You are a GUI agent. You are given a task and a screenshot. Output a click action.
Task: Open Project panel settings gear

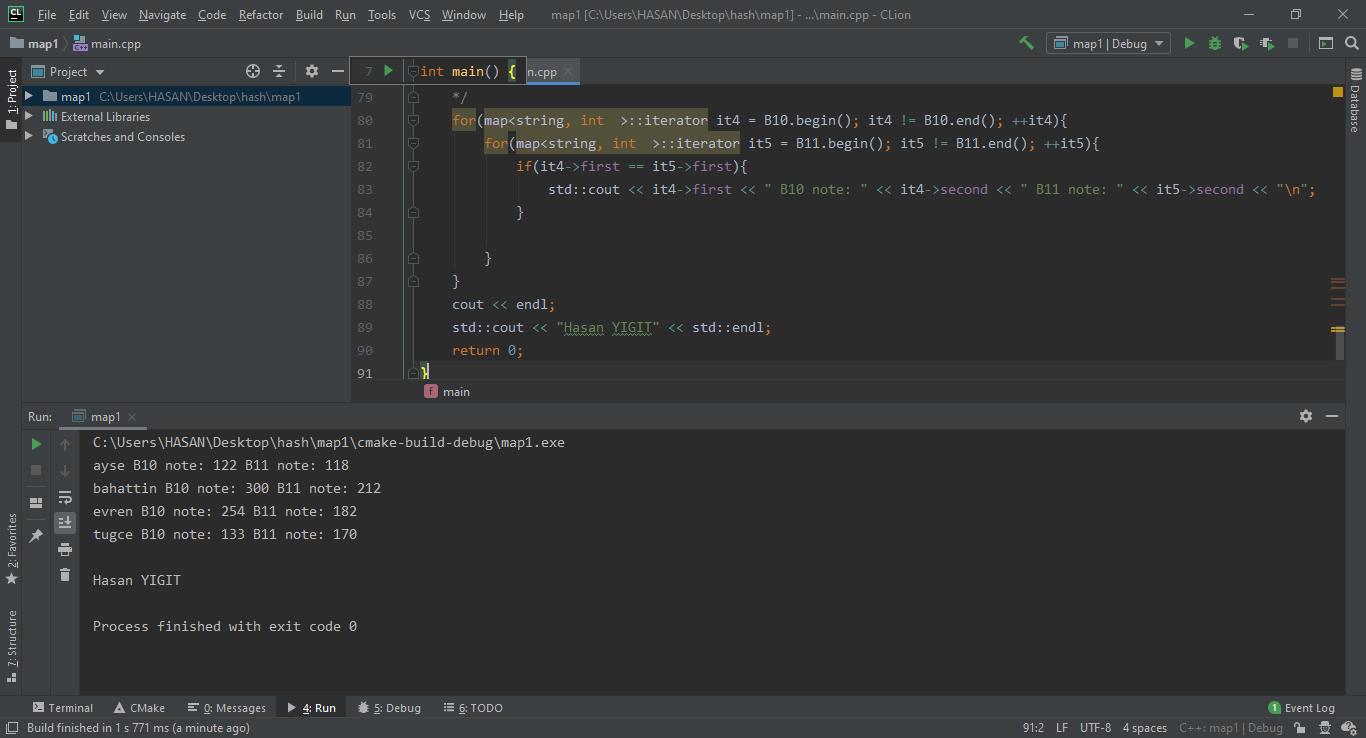point(312,71)
